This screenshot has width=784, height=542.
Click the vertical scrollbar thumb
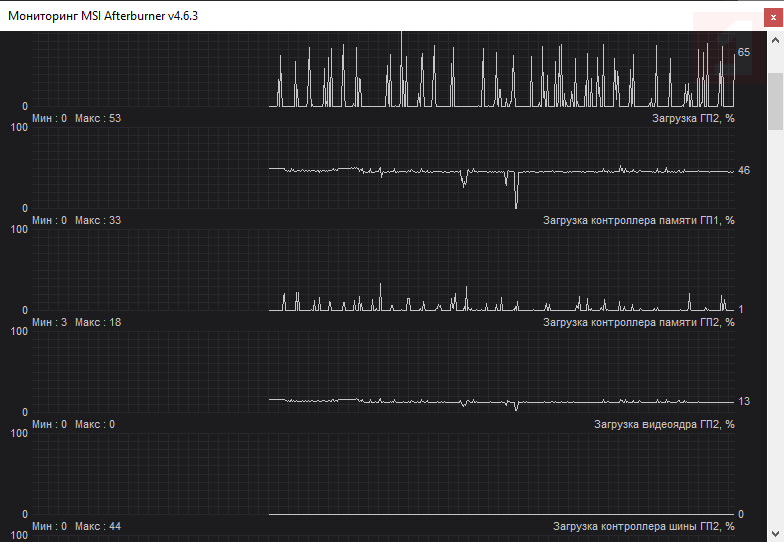[776, 102]
